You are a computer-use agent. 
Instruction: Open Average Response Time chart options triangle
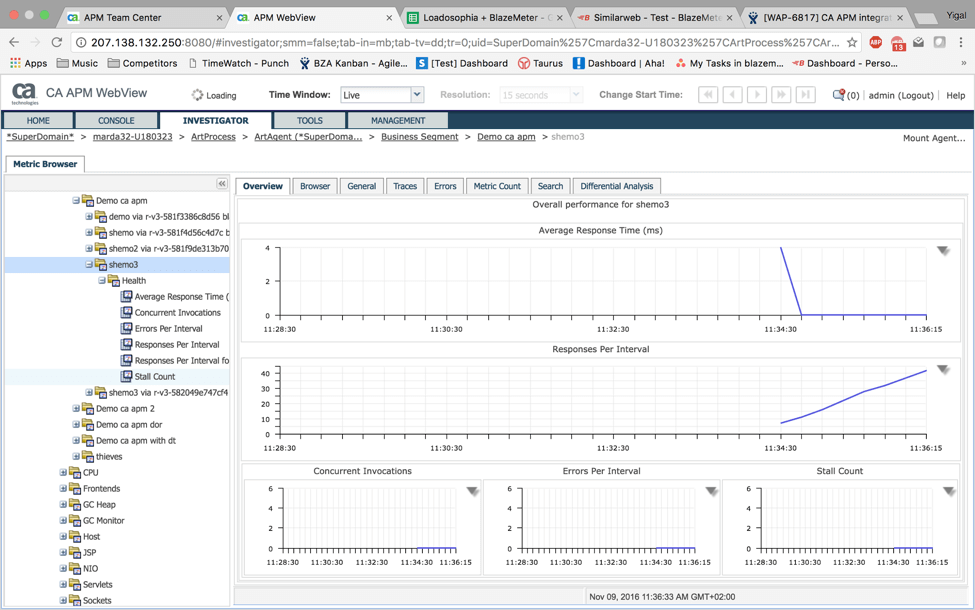(943, 251)
